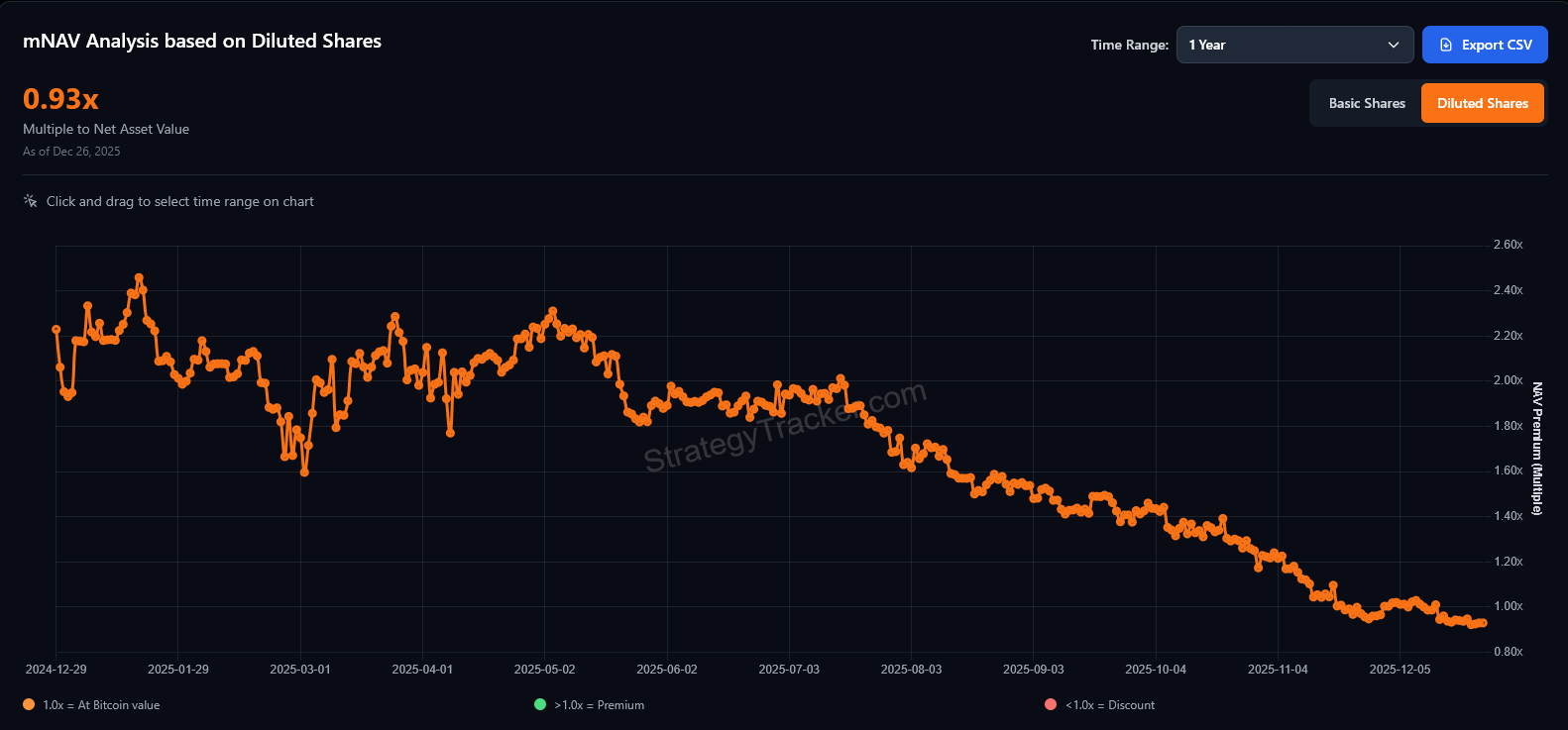Switch to Basic Shares view
Viewport: 1568px width, 730px height.
pyautogui.click(x=1367, y=103)
